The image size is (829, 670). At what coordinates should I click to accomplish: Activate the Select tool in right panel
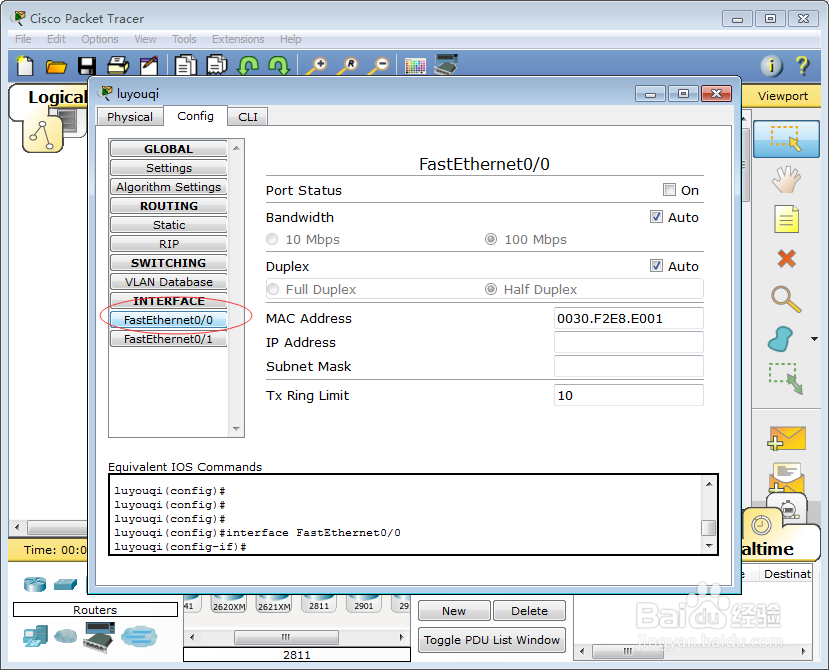coord(786,139)
